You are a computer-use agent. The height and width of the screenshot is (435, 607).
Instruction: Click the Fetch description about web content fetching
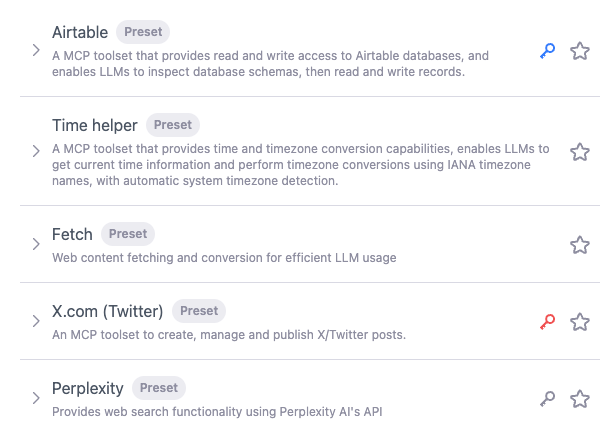click(x=224, y=258)
